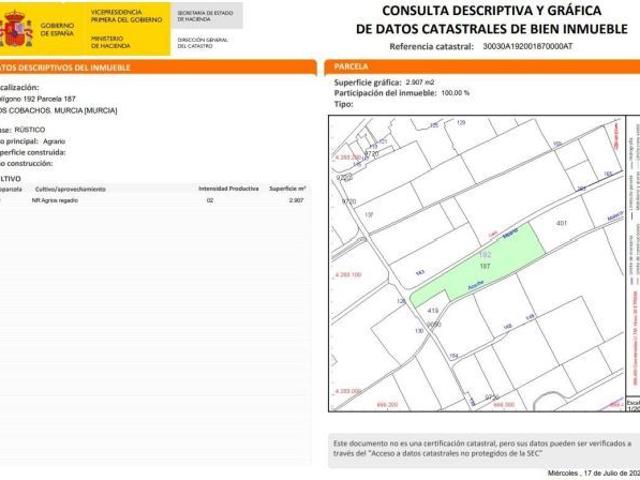Click the 'Polígono 192 Parcela 187' line
The width and height of the screenshot is (640, 480).
pos(38,99)
